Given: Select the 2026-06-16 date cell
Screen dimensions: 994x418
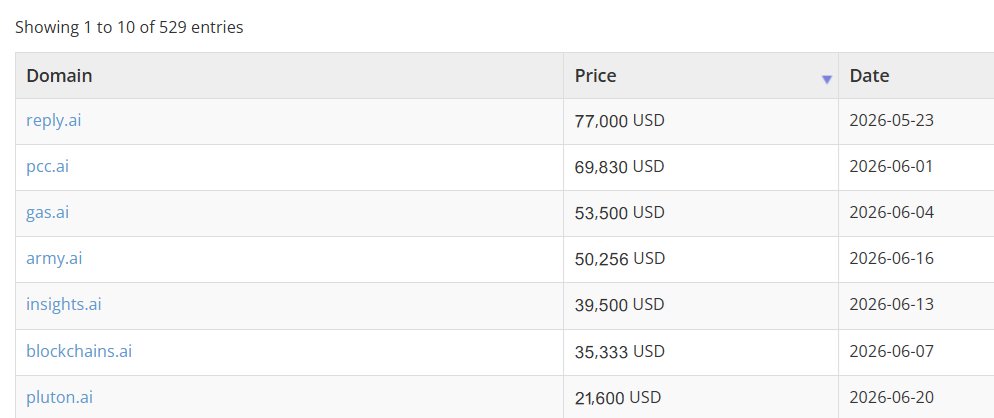Looking at the screenshot, I should coord(916,259).
